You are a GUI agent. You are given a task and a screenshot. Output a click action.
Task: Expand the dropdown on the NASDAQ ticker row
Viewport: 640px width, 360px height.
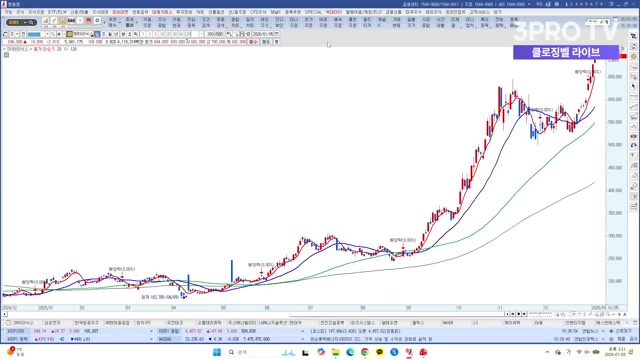(302, 339)
